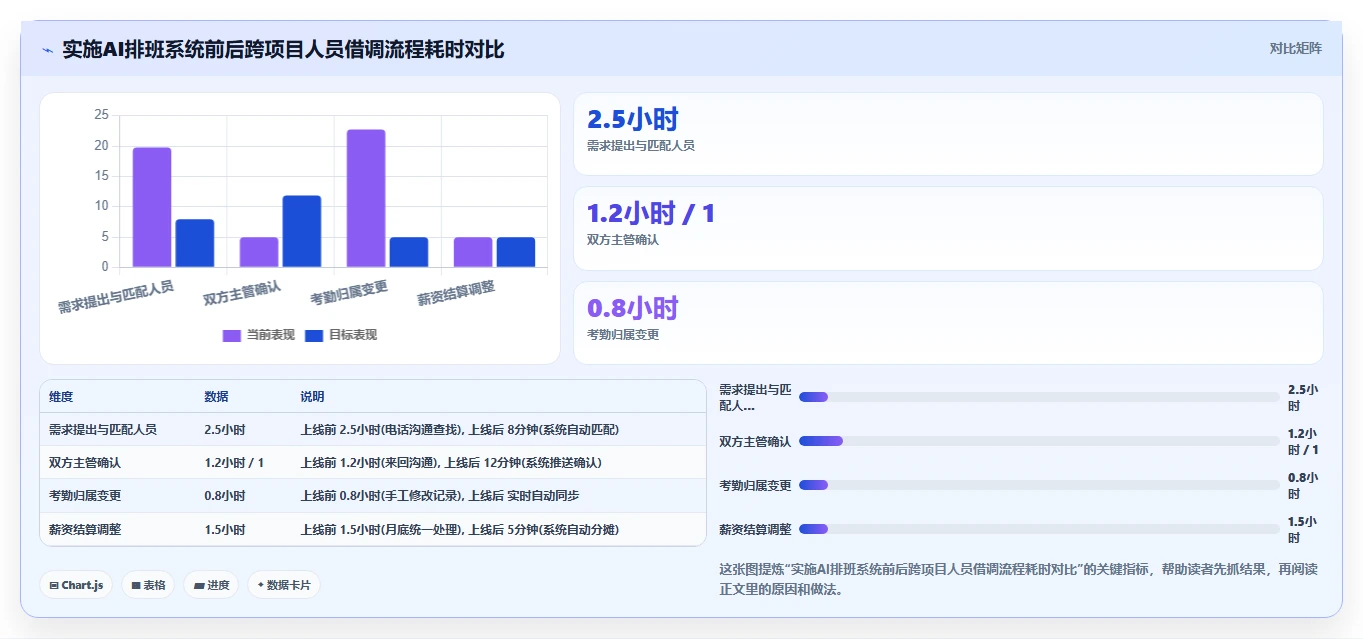The image size is (1363, 639).
Task: Click the 说明 column header
Action: [x=313, y=397]
